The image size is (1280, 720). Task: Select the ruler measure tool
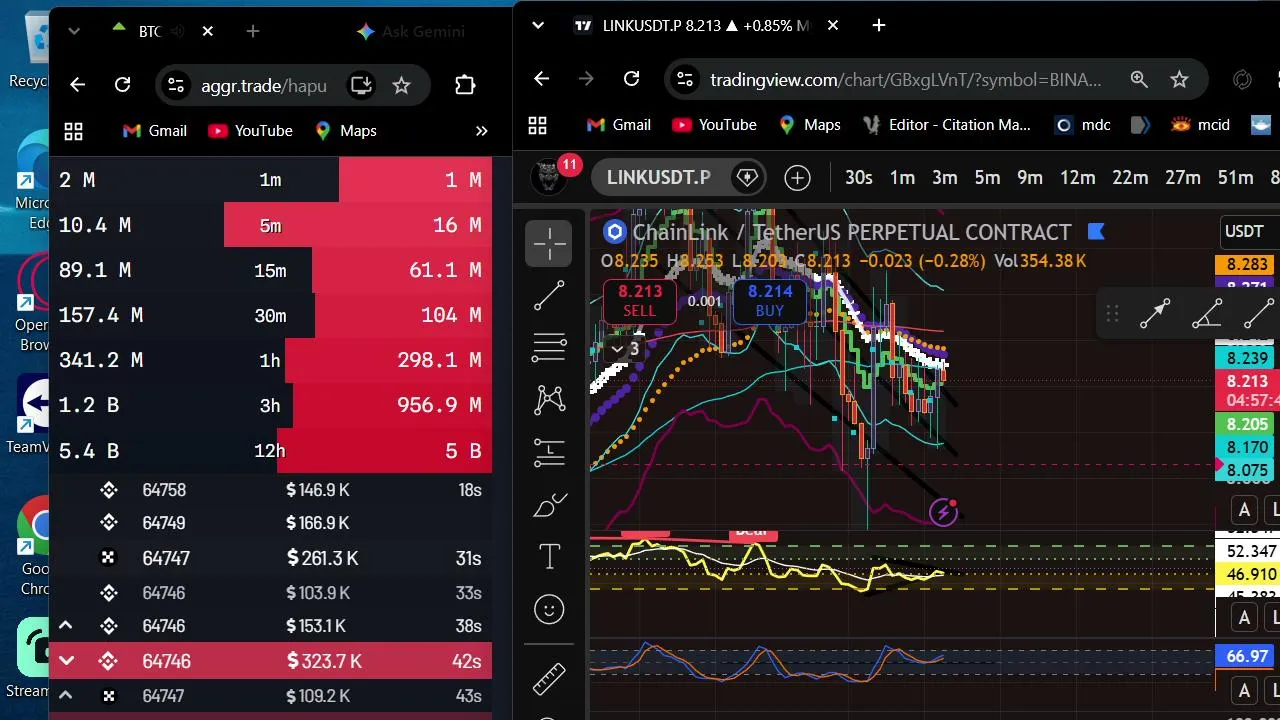pyautogui.click(x=549, y=679)
